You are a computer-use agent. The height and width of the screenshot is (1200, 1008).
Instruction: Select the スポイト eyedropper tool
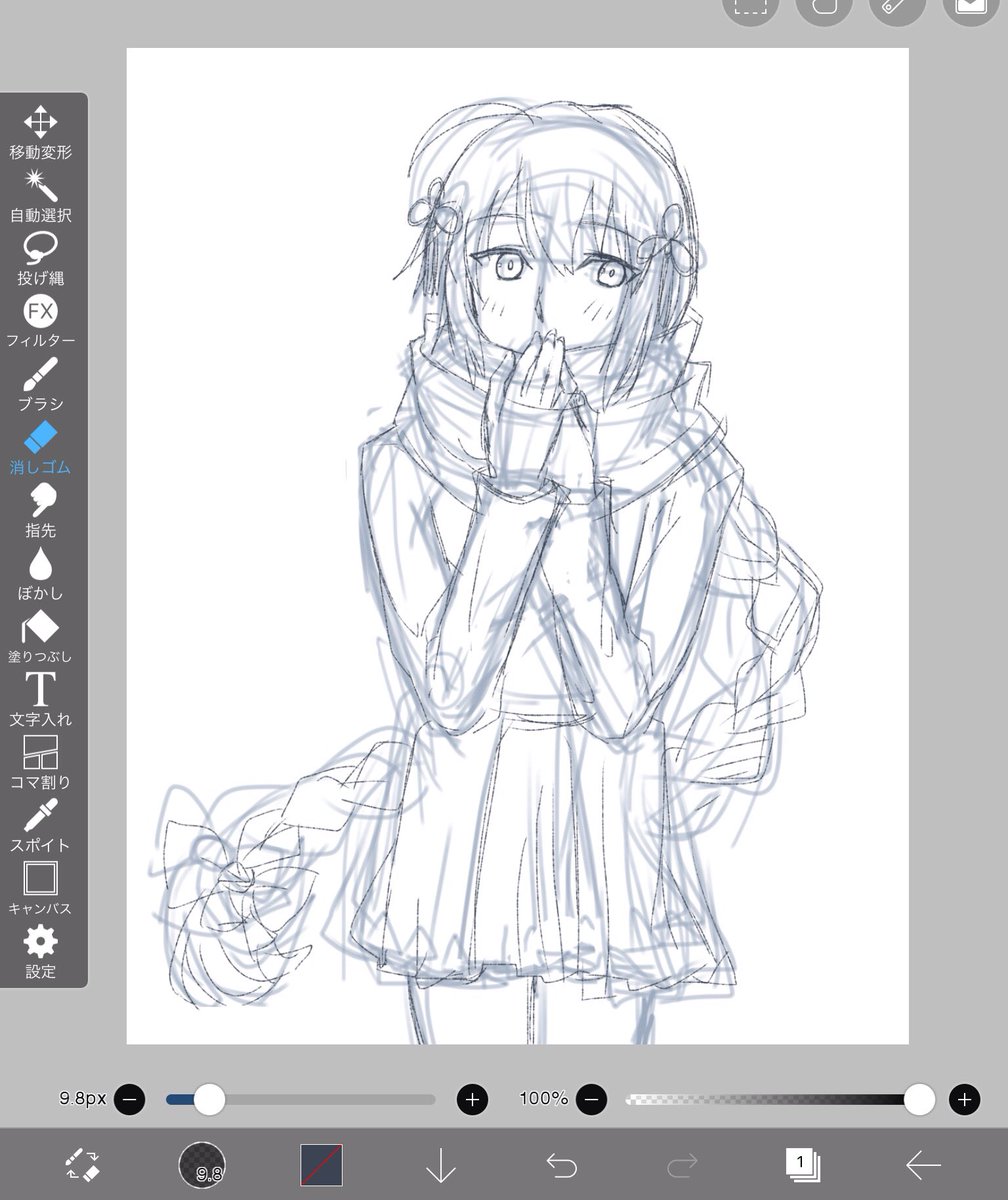[41, 825]
